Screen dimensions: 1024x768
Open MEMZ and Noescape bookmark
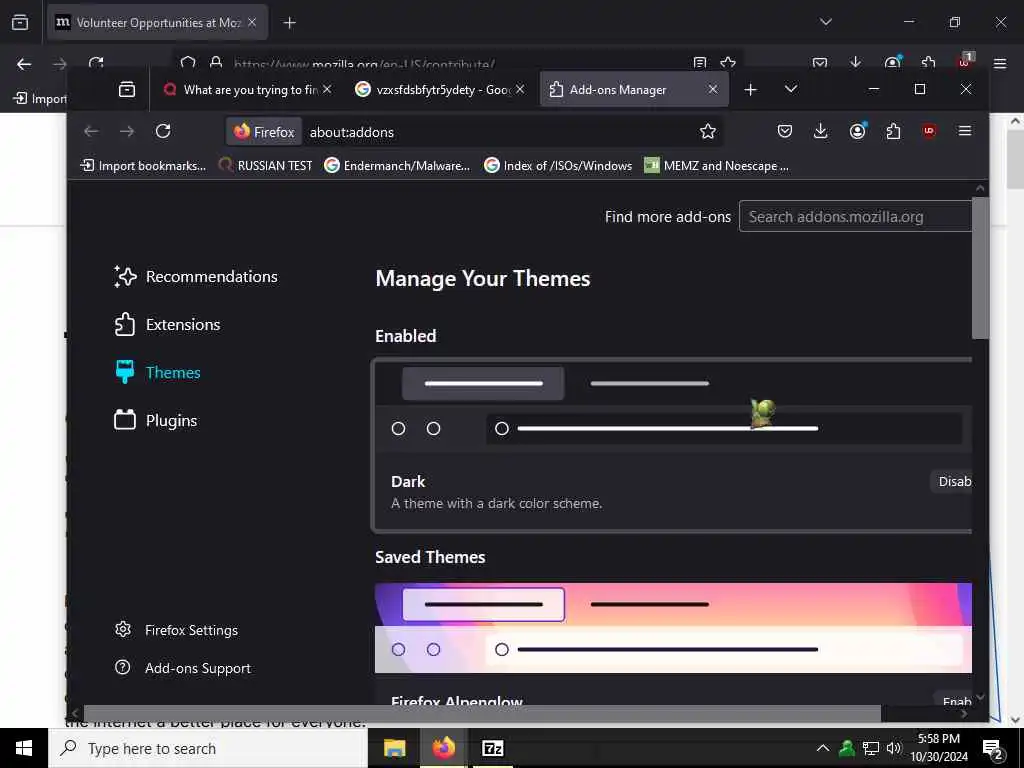point(716,166)
